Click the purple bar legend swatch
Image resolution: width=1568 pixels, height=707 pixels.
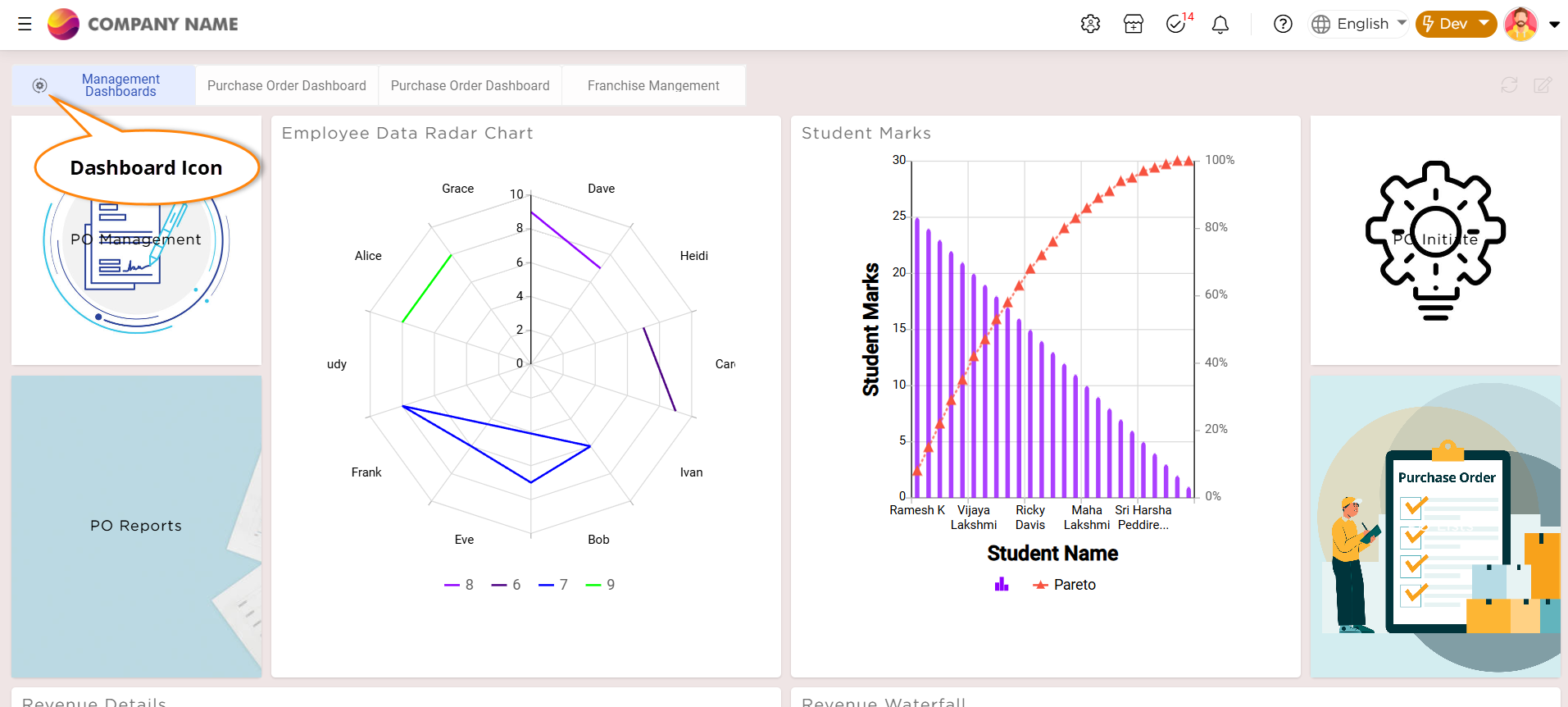pyautogui.click(x=1002, y=585)
